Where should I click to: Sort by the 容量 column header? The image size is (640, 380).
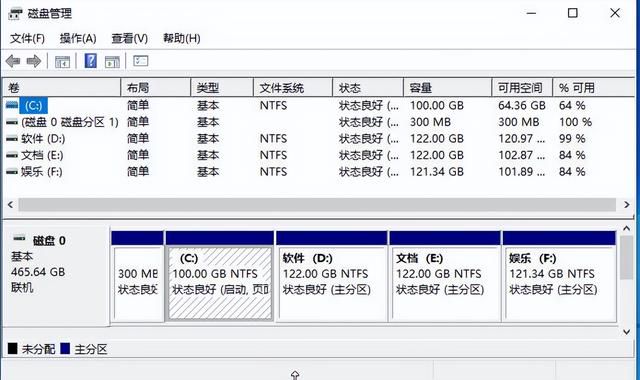pos(448,88)
